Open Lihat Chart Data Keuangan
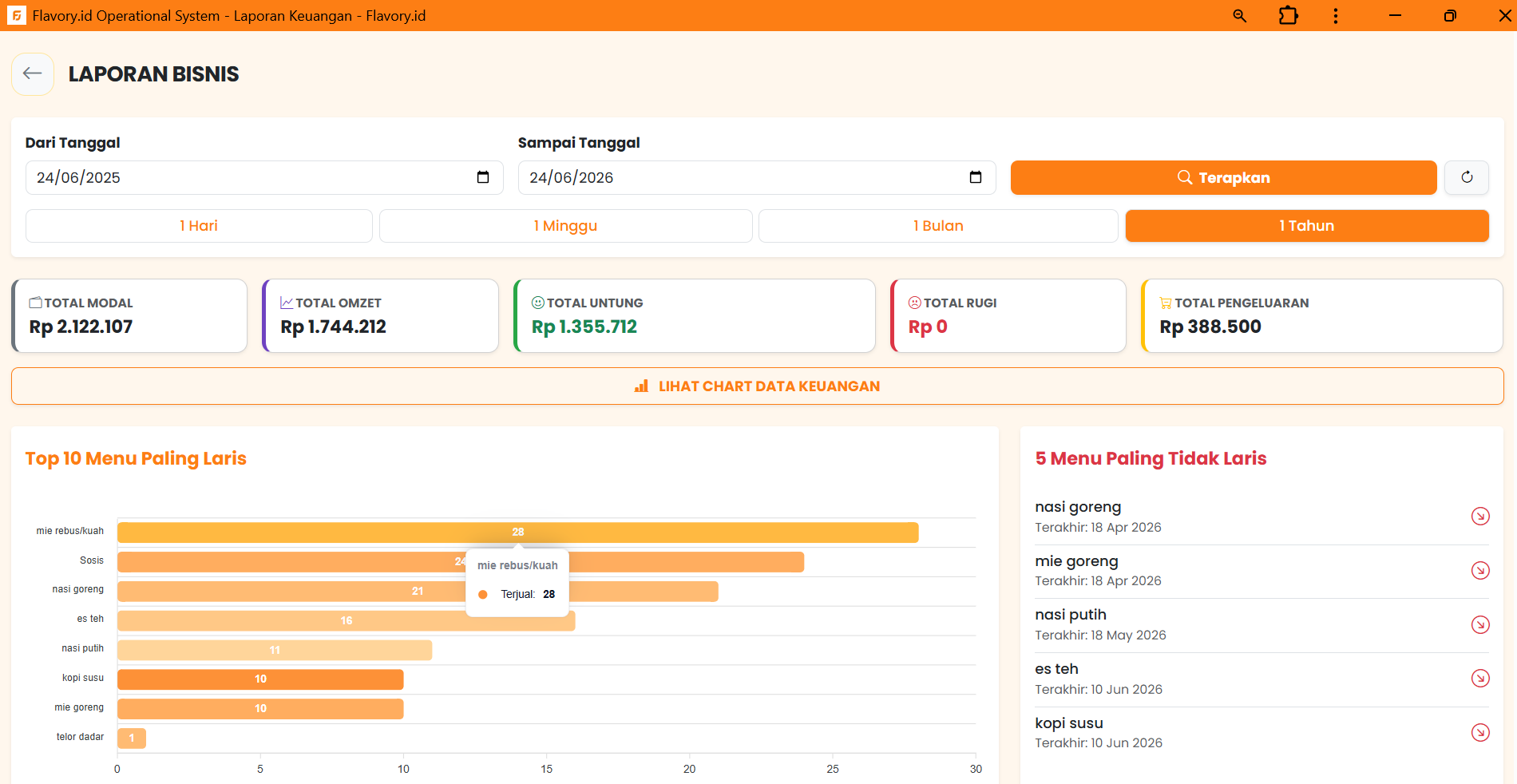Image resolution: width=1517 pixels, height=784 pixels. (758, 386)
